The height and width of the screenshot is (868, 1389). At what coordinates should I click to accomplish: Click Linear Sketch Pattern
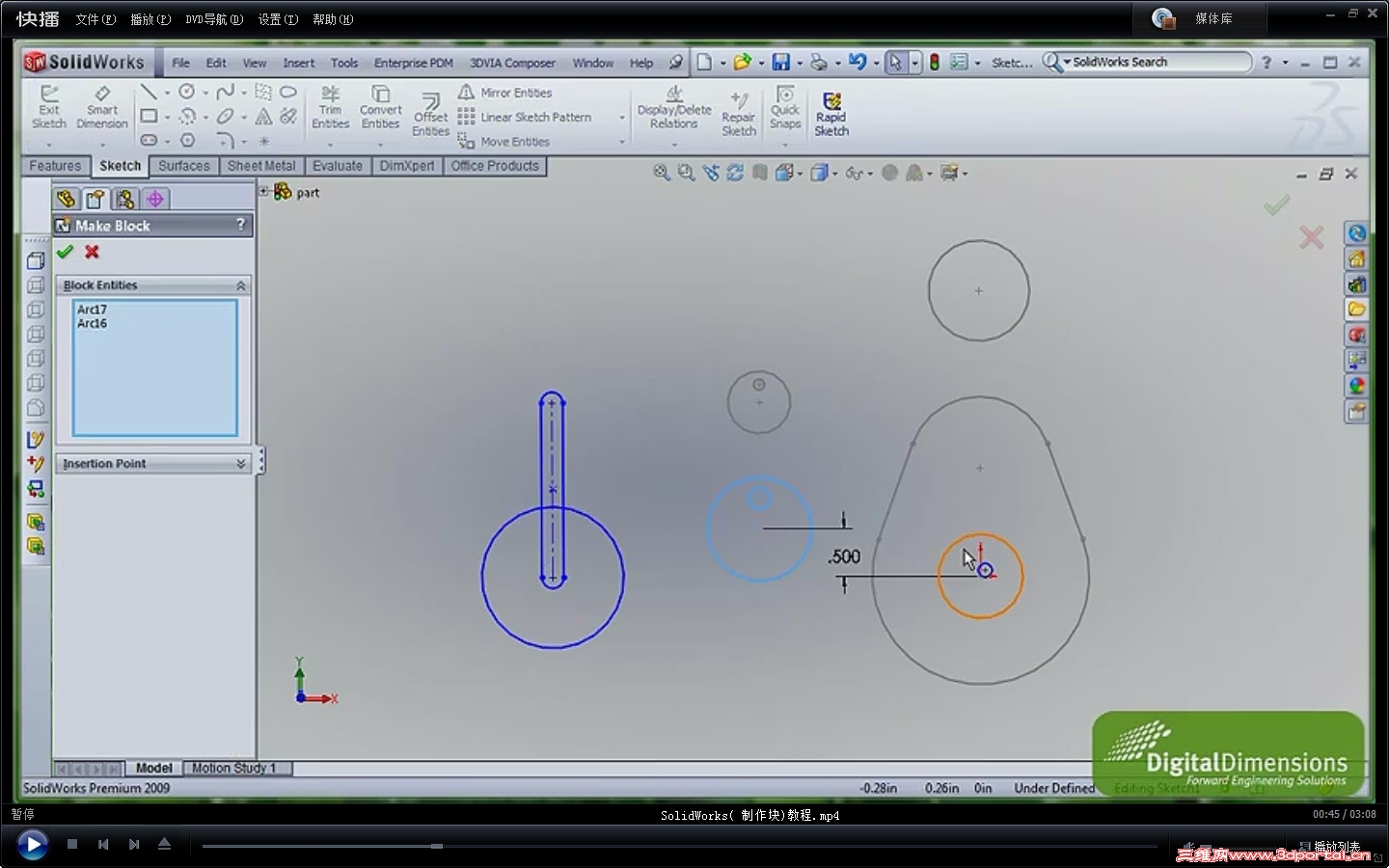point(525,117)
